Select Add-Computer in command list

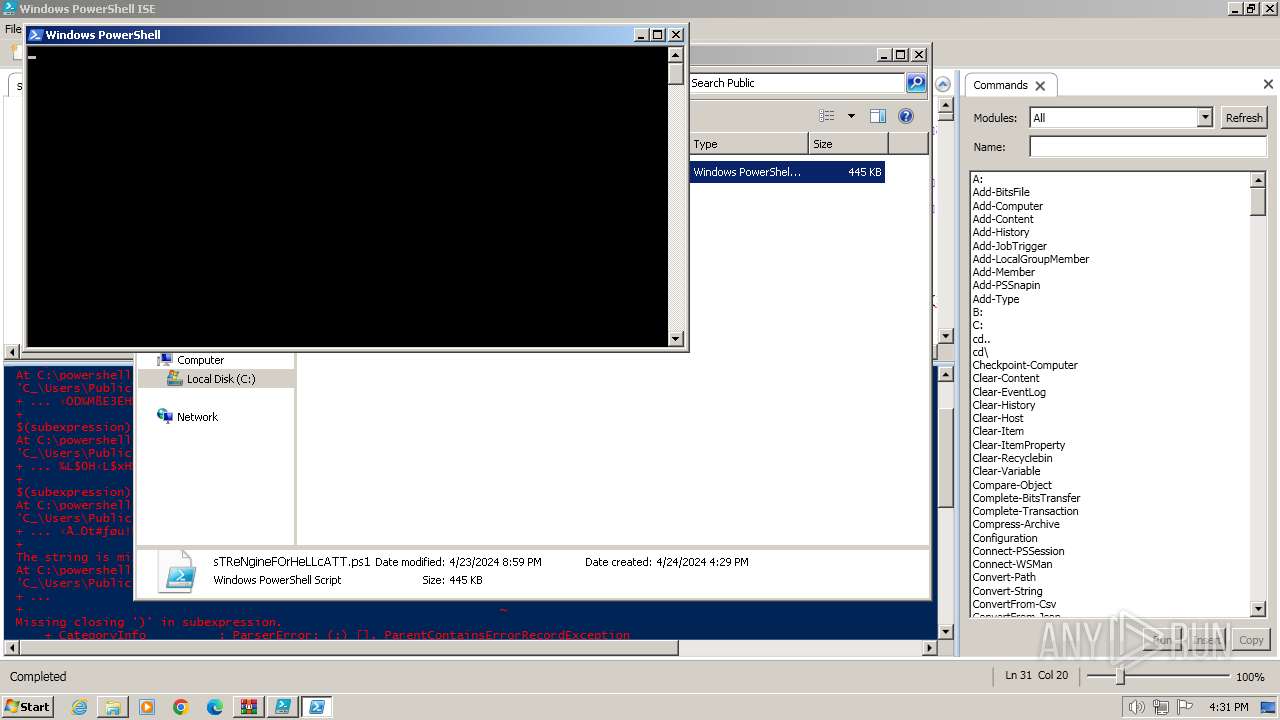[x=1008, y=206]
